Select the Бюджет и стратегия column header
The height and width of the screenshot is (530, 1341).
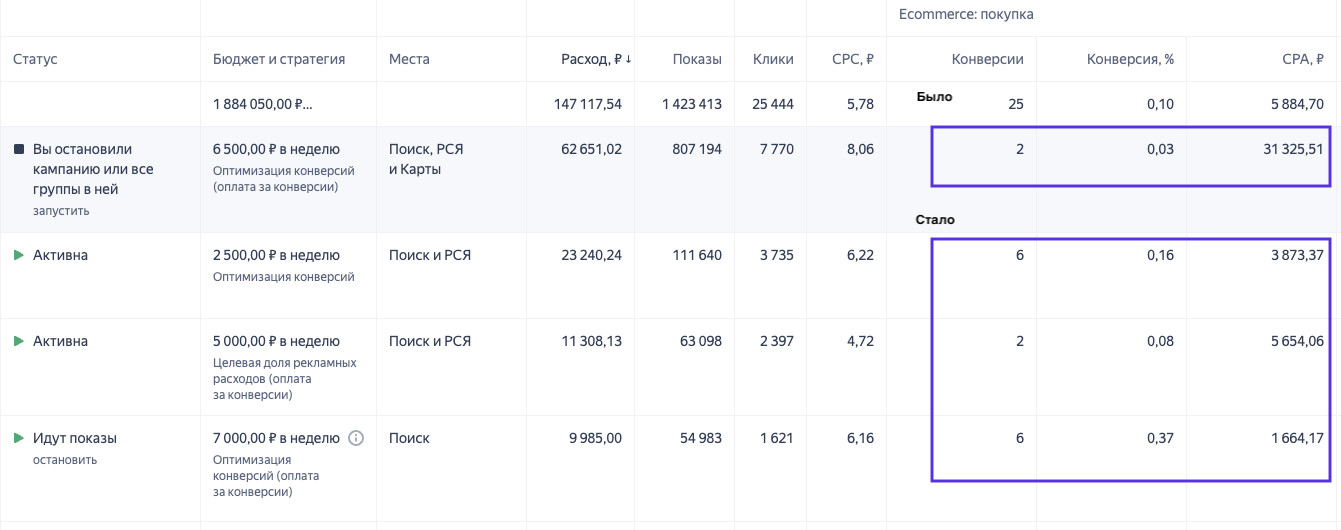(x=279, y=59)
